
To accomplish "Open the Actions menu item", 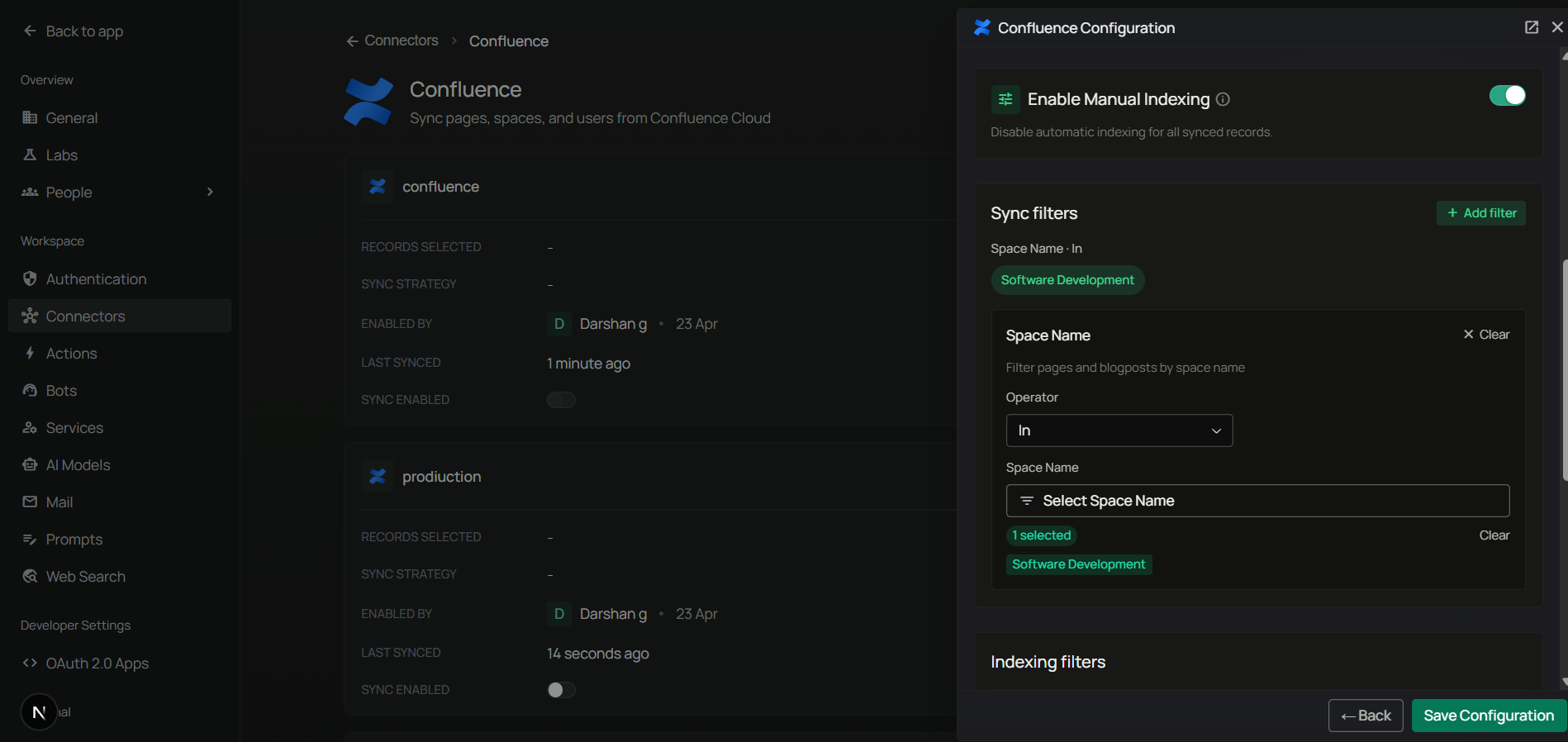I will point(120,353).
